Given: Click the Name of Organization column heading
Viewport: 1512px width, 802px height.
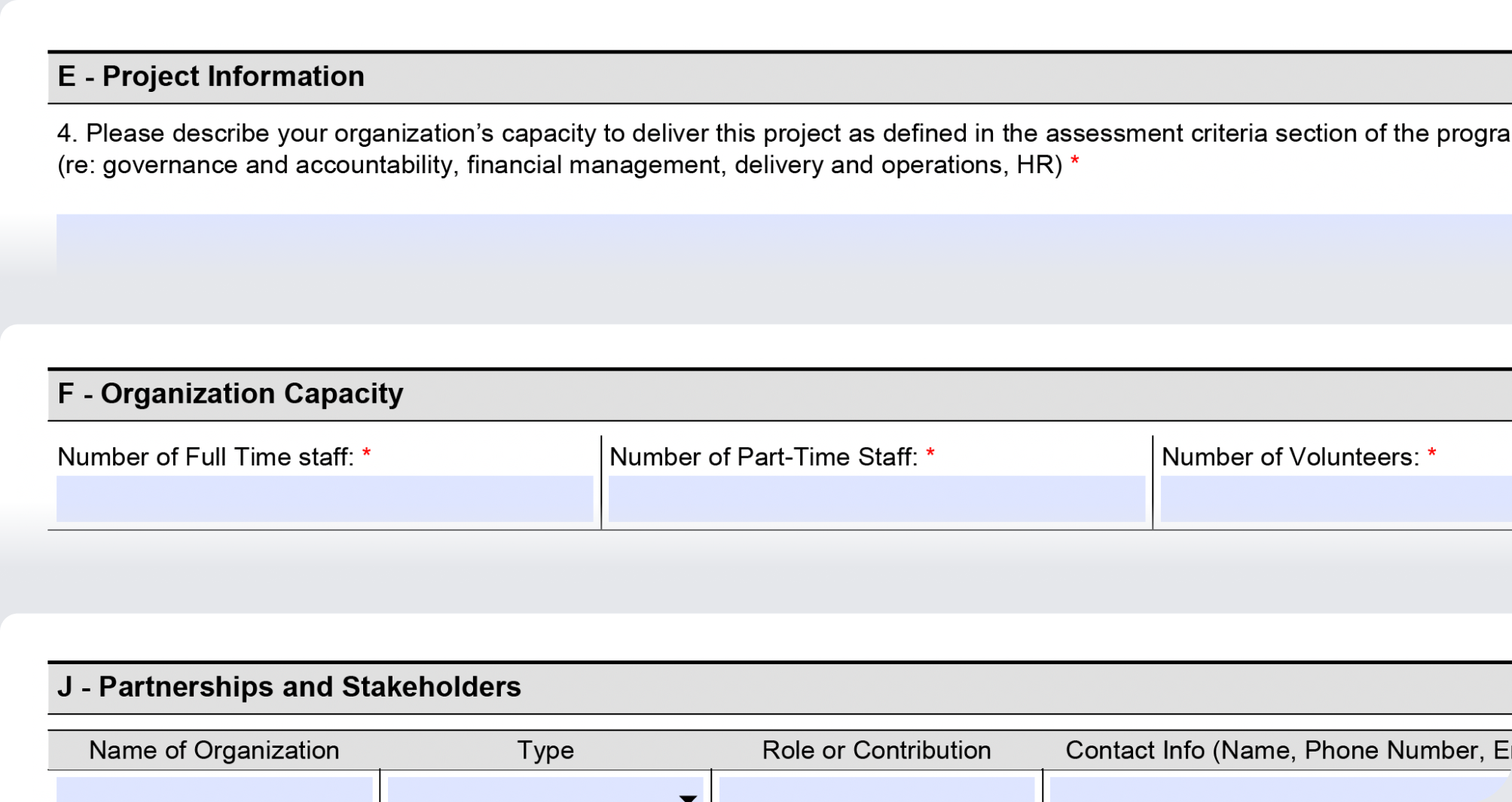Looking at the screenshot, I should 213,749.
